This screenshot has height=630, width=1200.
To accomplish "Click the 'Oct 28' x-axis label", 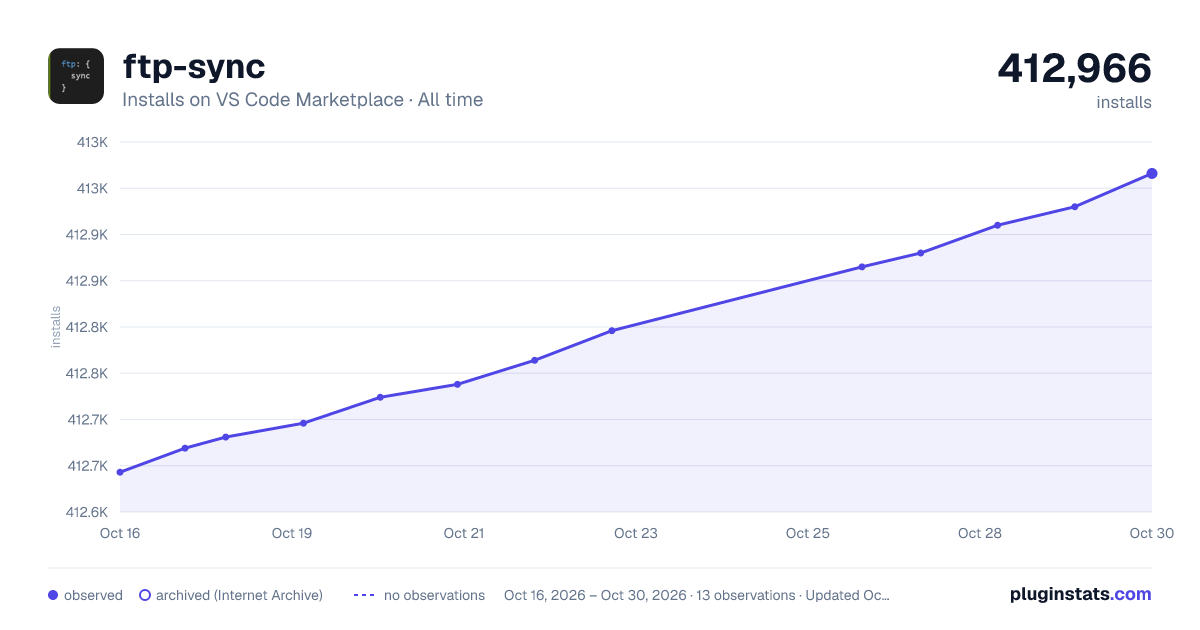I will coord(980,533).
